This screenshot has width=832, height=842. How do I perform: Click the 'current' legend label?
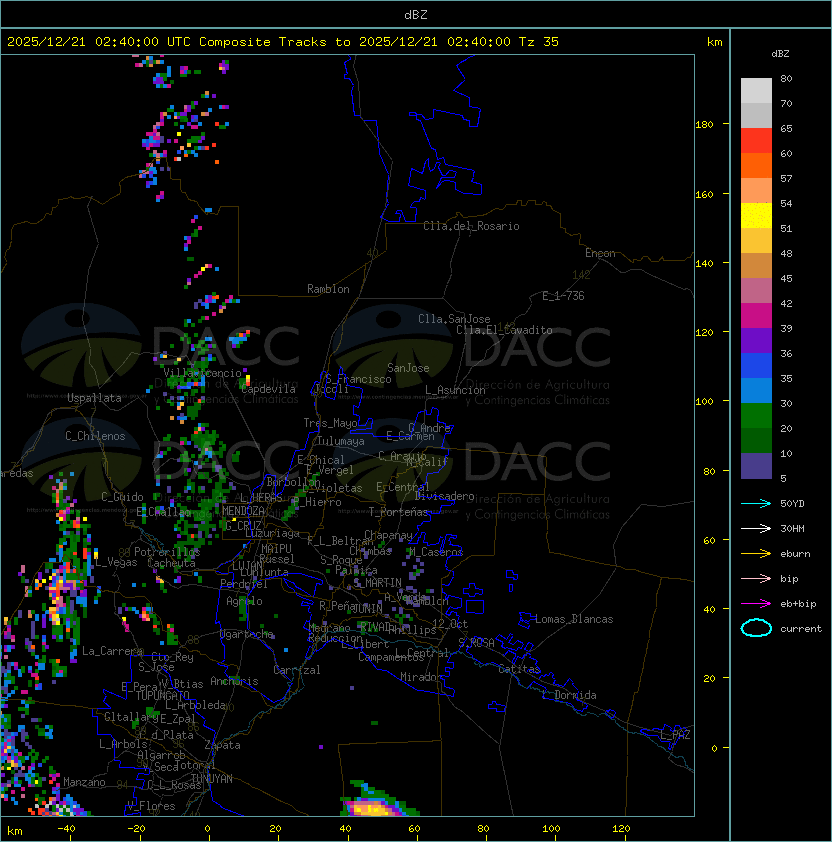click(x=801, y=629)
